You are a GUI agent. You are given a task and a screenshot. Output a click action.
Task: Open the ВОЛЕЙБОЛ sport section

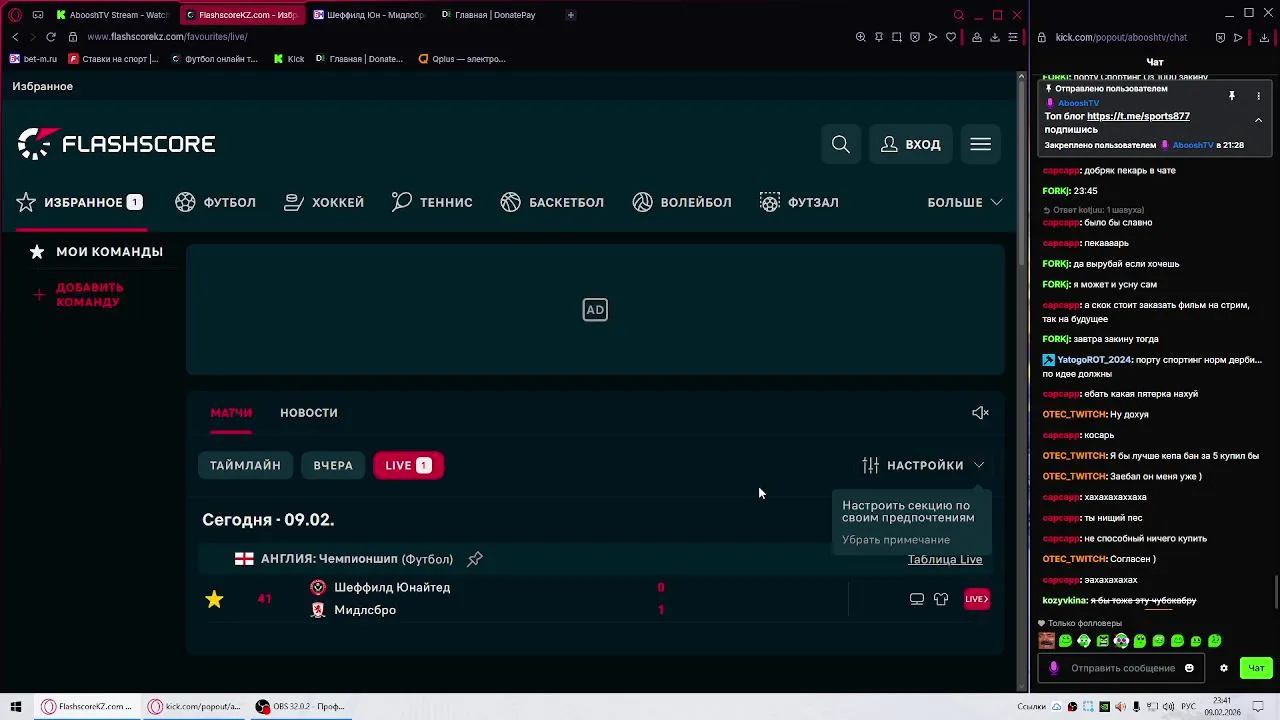click(x=682, y=202)
